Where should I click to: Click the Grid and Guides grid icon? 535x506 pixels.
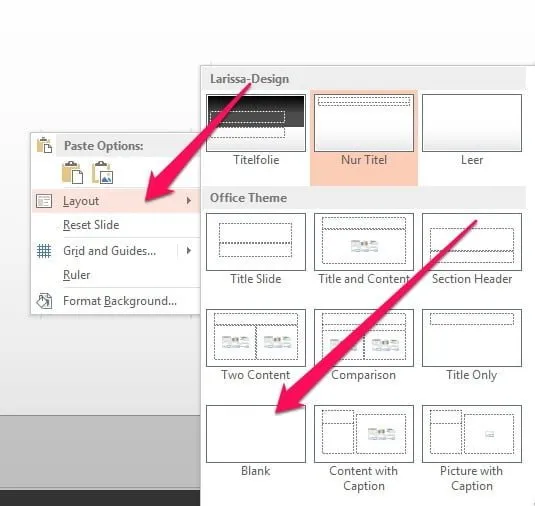point(44,251)
